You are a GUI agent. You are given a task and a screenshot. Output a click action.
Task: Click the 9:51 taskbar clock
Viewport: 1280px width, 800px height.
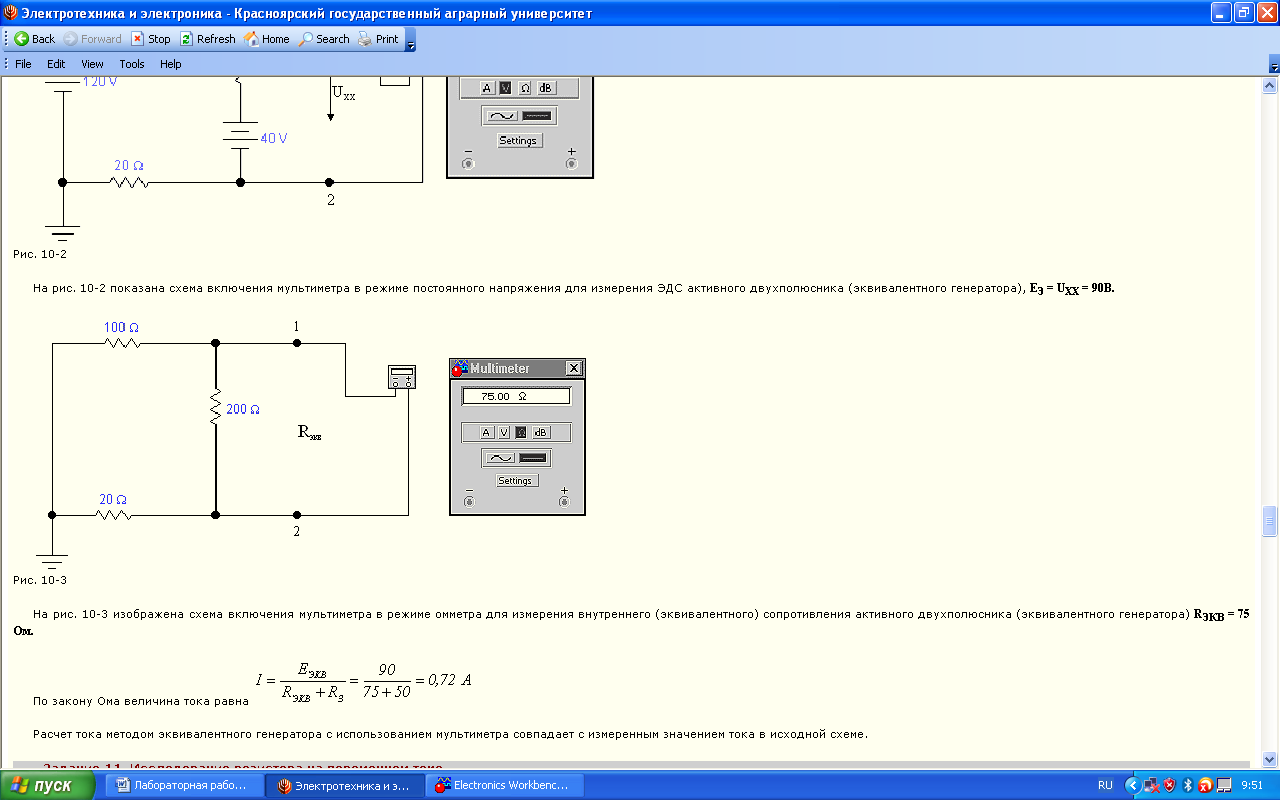(x=1252, y=785)
